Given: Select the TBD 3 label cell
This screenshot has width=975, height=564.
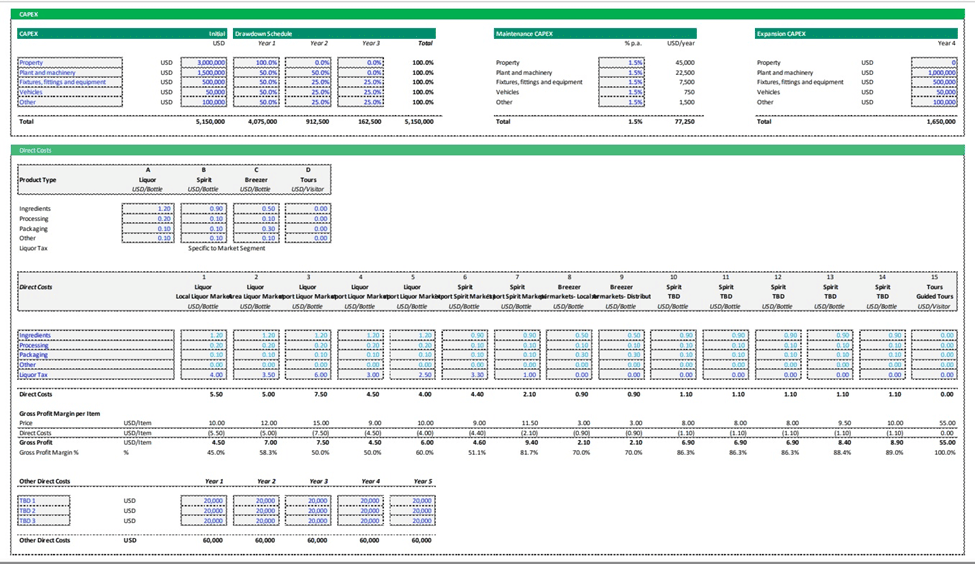Looking at the screenshot, I should tap(44, 520).
